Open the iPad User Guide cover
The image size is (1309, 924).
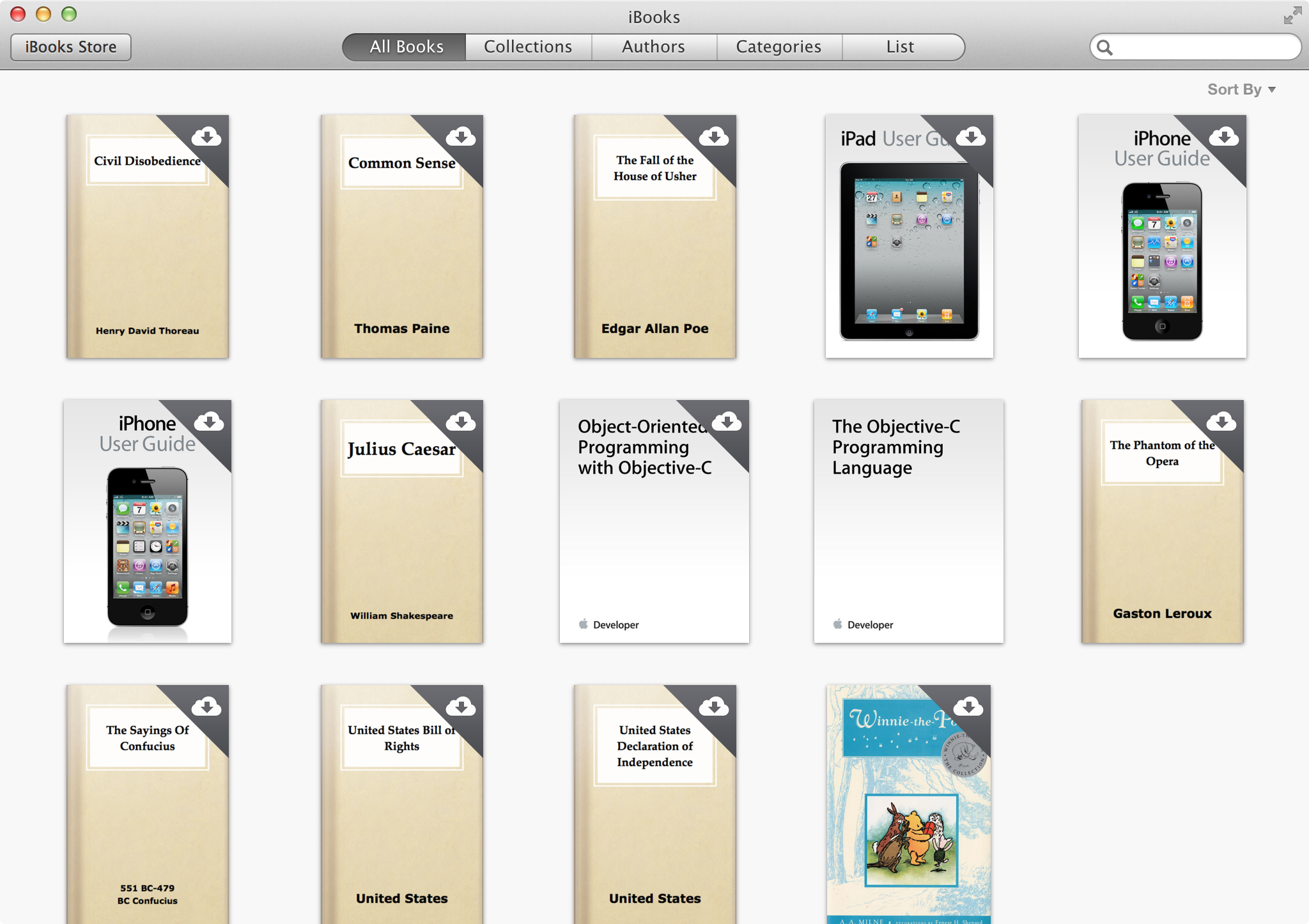[910, 236]
